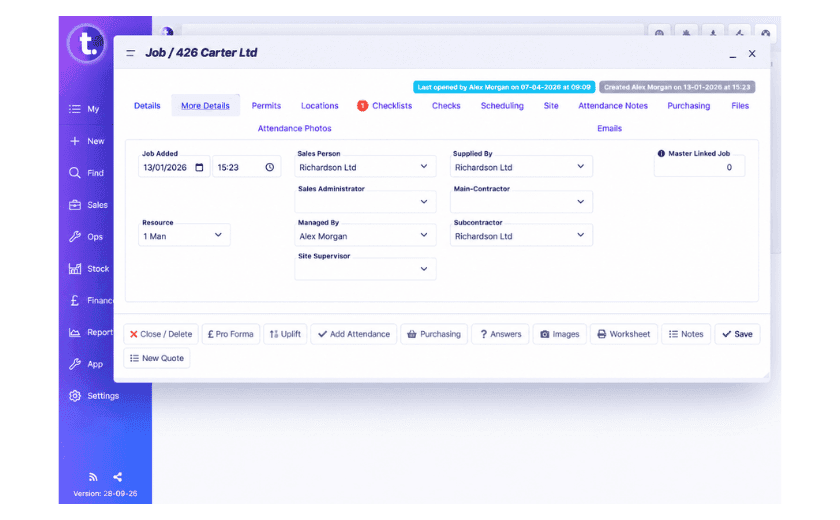Go to the Locations tab

pos(320,106)
